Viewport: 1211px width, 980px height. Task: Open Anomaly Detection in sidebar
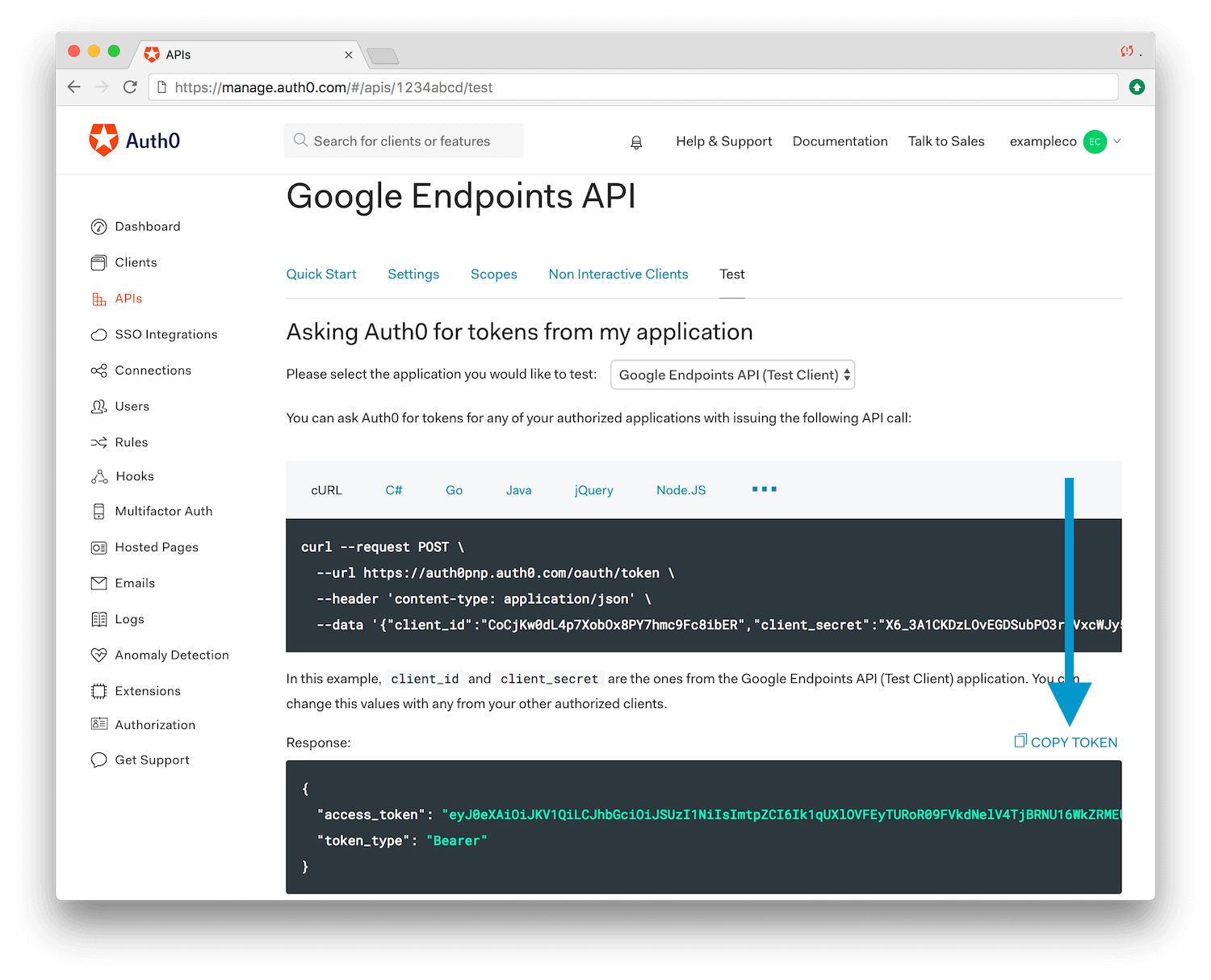[x=172, y=655]
